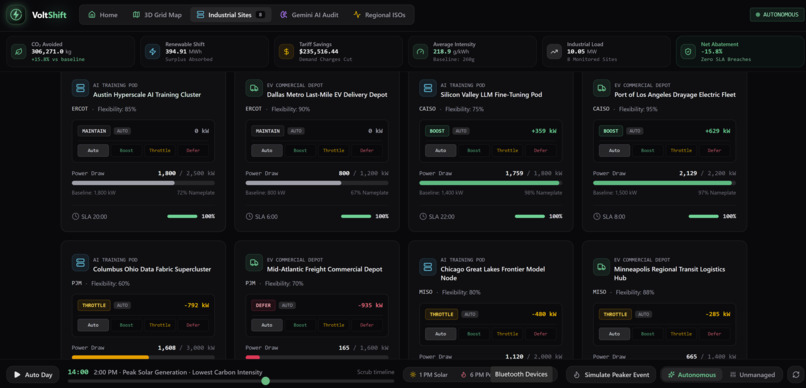Set Port of Los Angeles fleet to Auto

tap(614, 151)
